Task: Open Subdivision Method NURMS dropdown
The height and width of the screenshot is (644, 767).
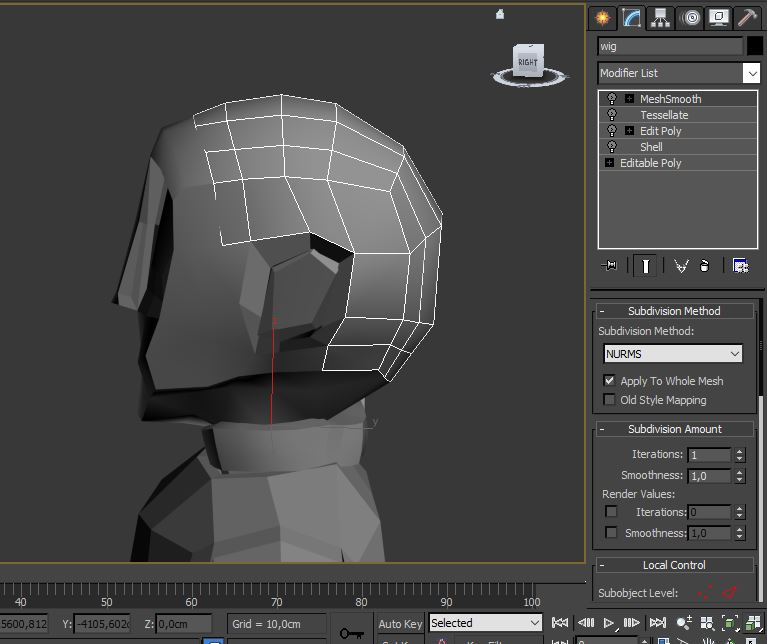Action: (x=673, y=354)
